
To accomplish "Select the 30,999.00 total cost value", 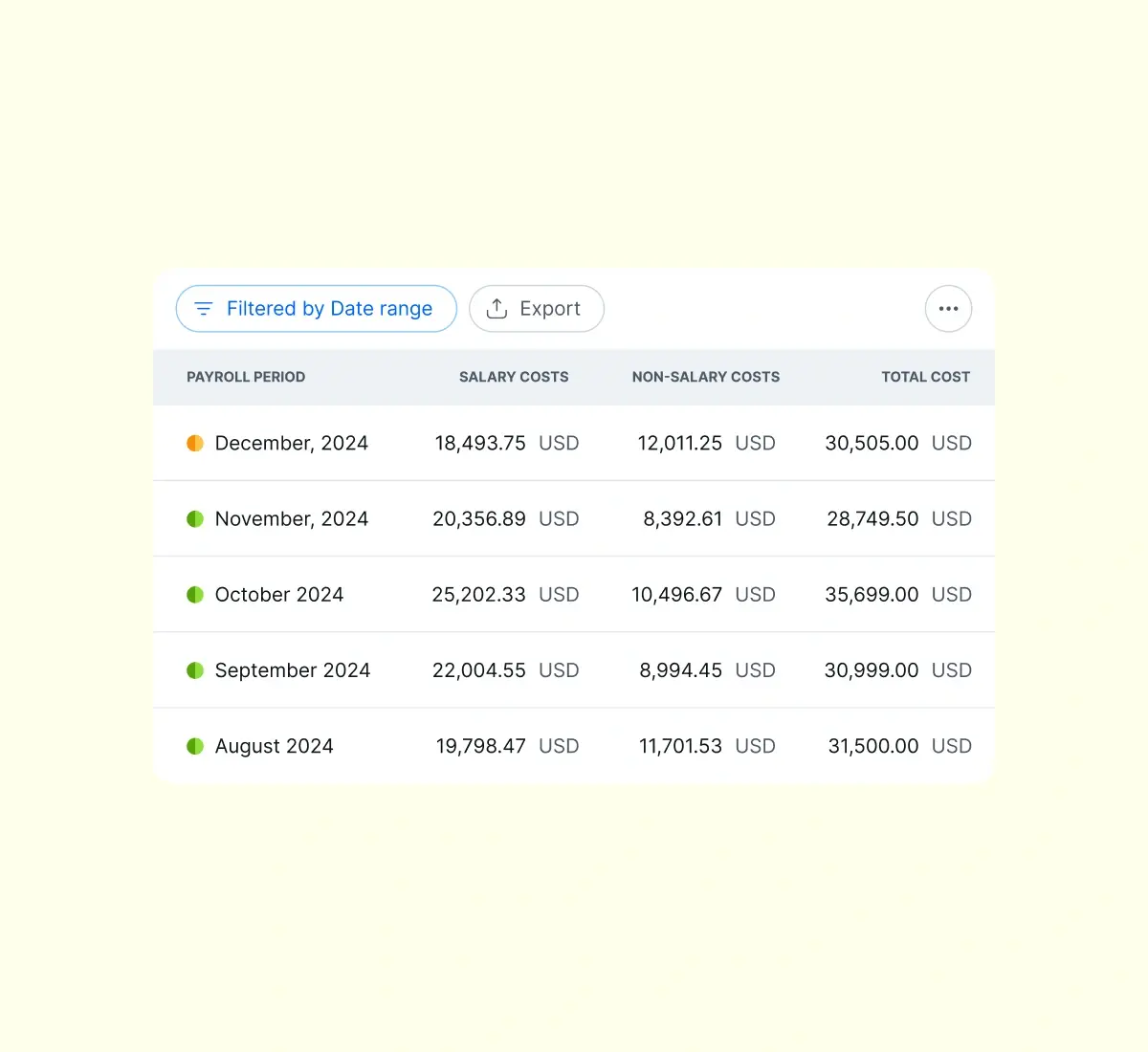I will 872,670.
